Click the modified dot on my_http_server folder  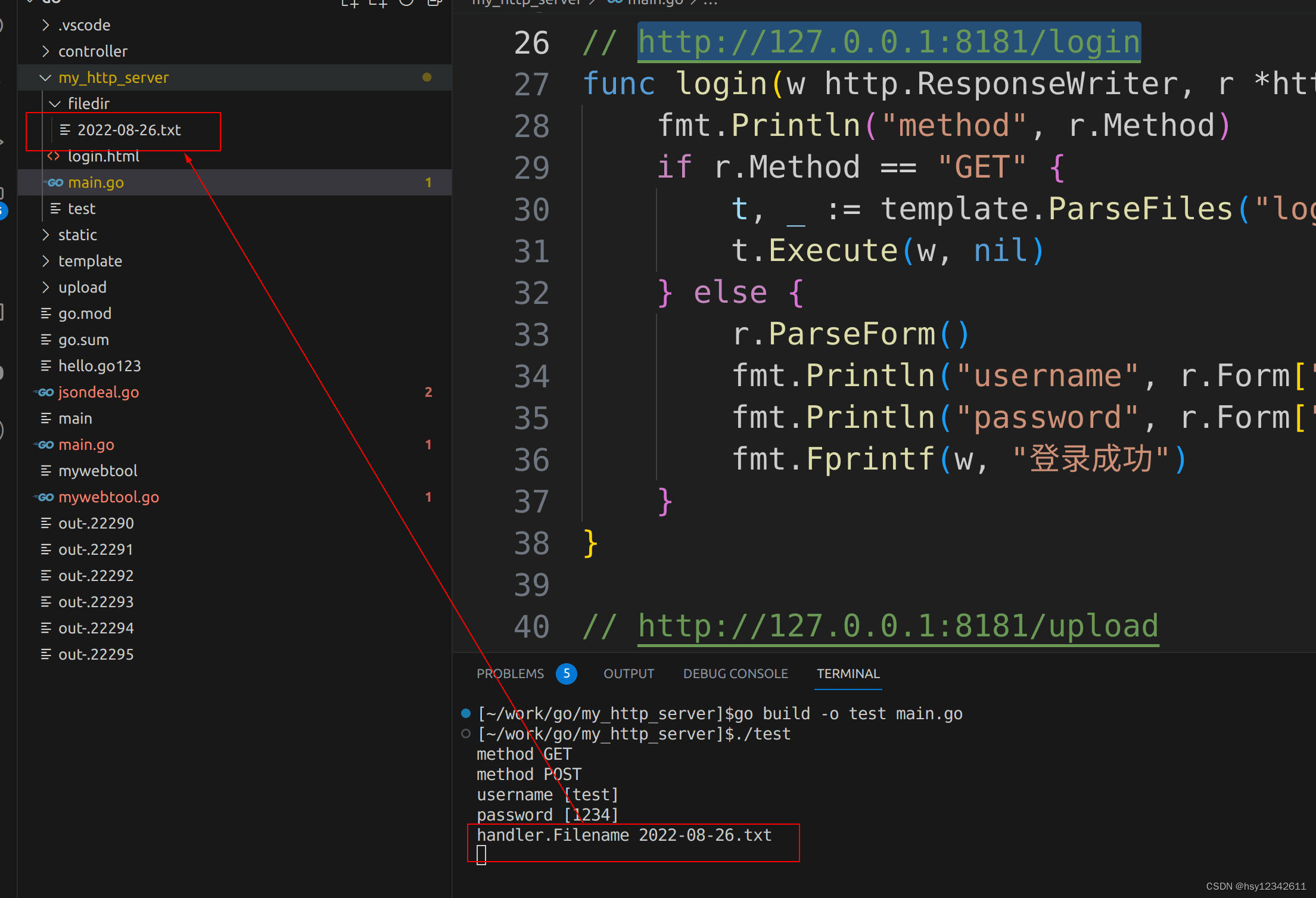tap(427, 77)
